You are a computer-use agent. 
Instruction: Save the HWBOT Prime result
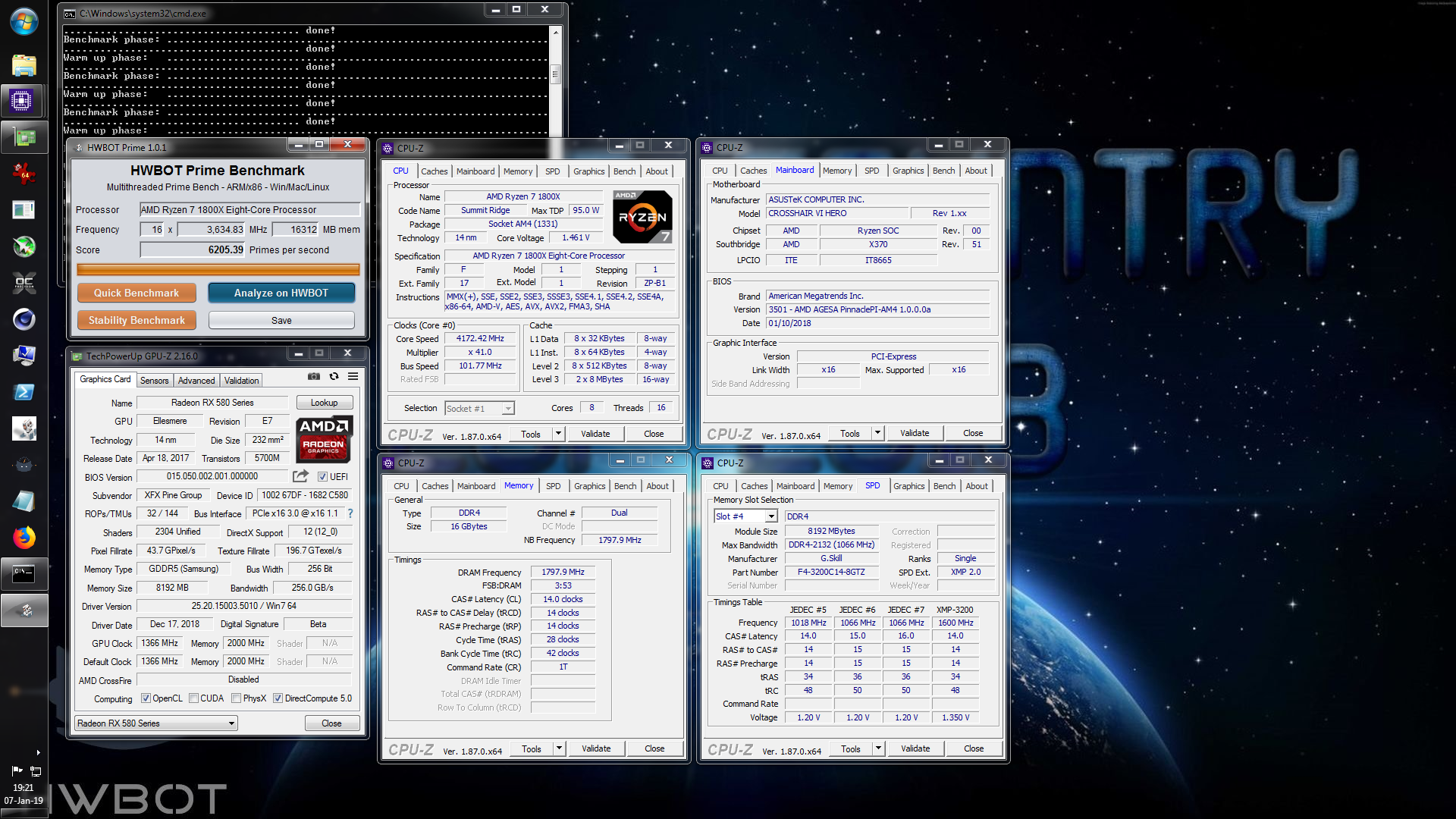point(281,320)
